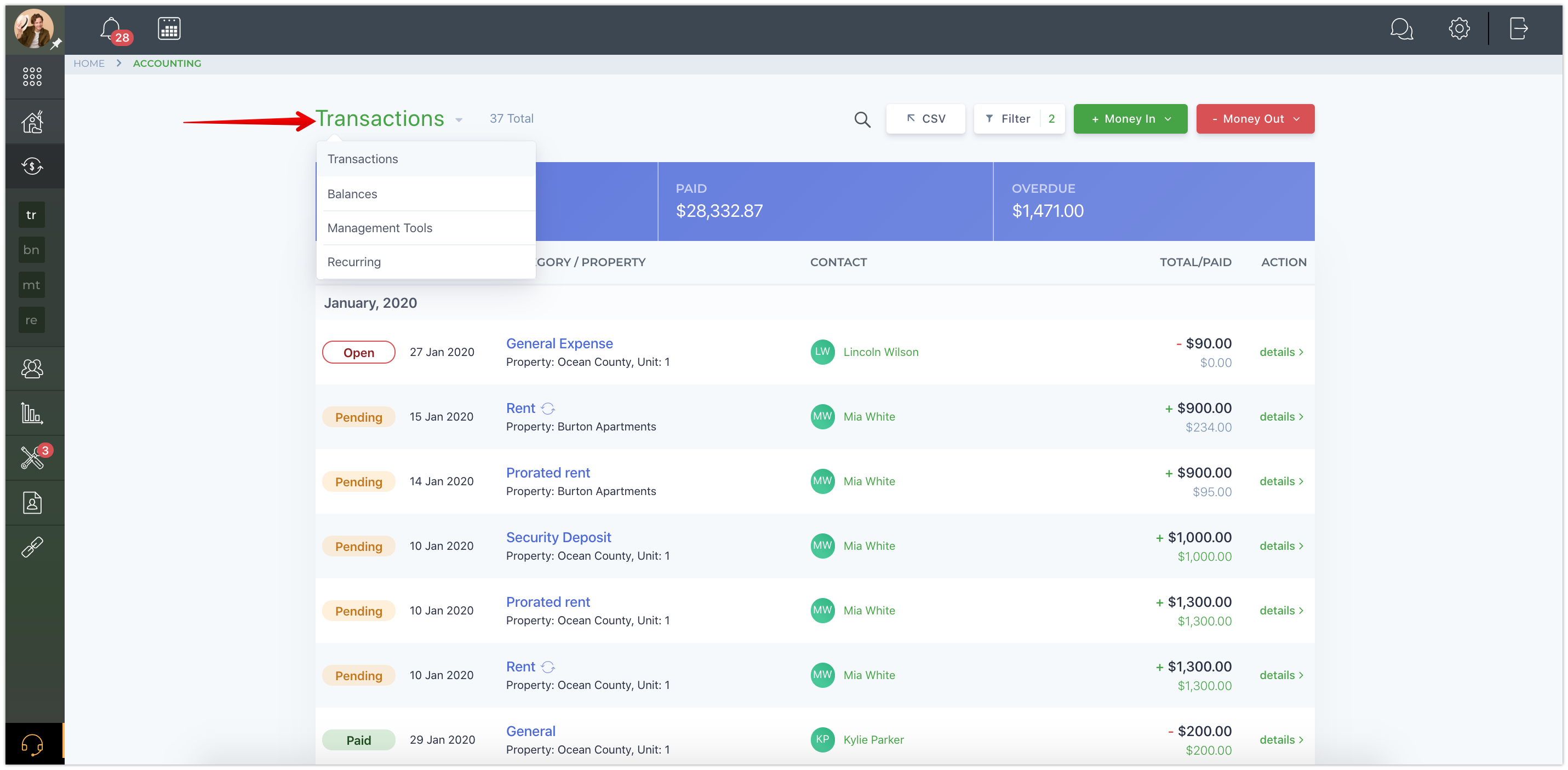This screenshot has width=1568, height=770.
Task: Open the Money In dropdown
Action: point(1130,119)
